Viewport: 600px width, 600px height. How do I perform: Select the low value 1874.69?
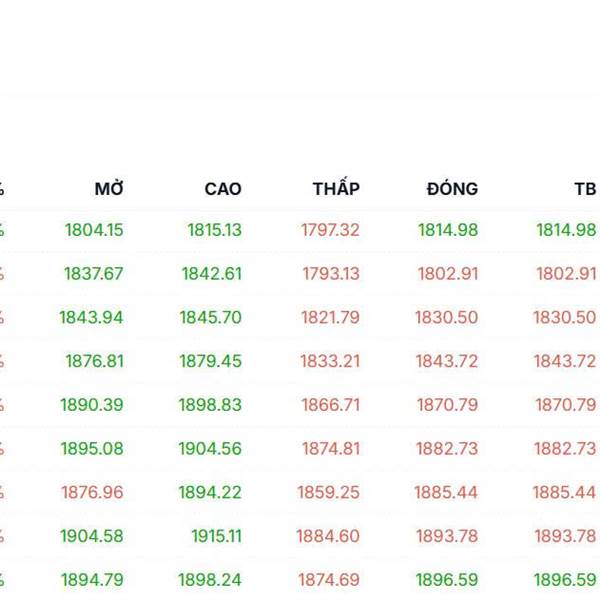[328, 580]
